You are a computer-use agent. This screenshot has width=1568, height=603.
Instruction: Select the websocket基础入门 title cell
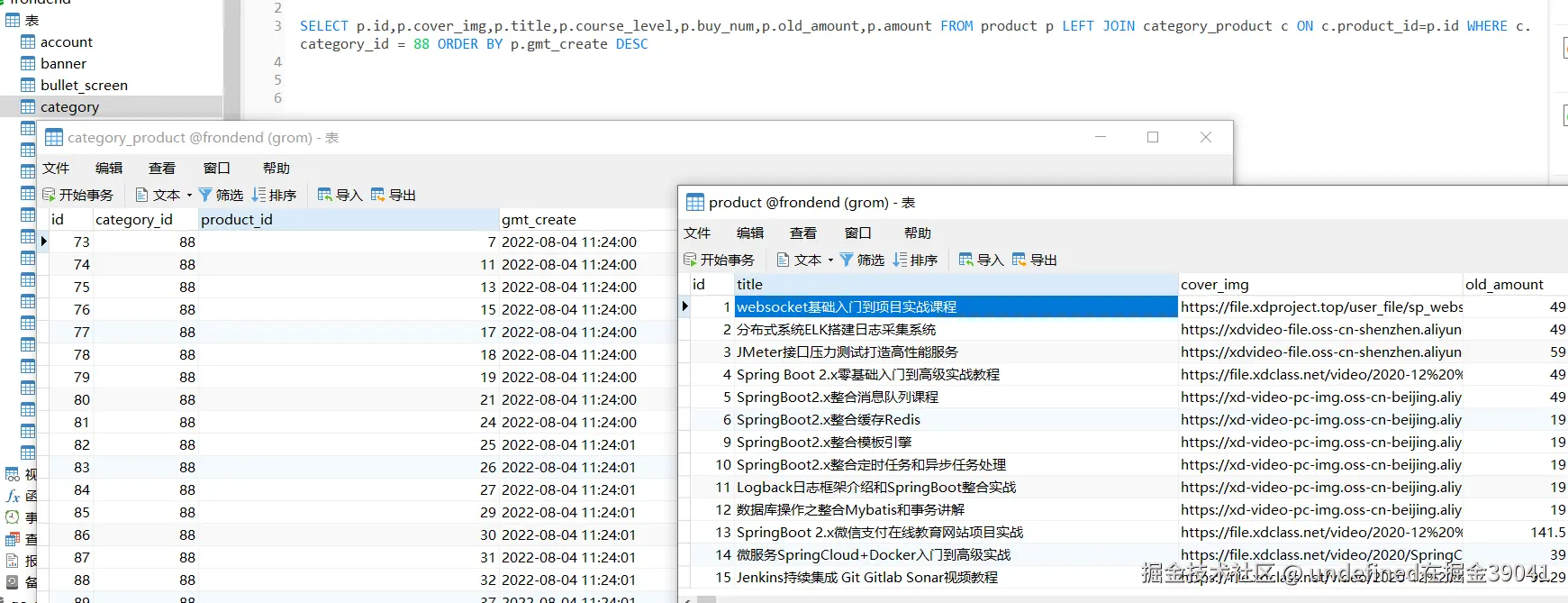pos(956,307)
